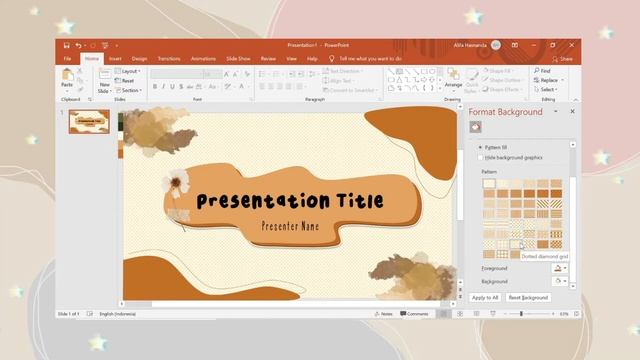Click Apply to All button
The width and height of the screenshot is (640, 360).
coord(485,298)
